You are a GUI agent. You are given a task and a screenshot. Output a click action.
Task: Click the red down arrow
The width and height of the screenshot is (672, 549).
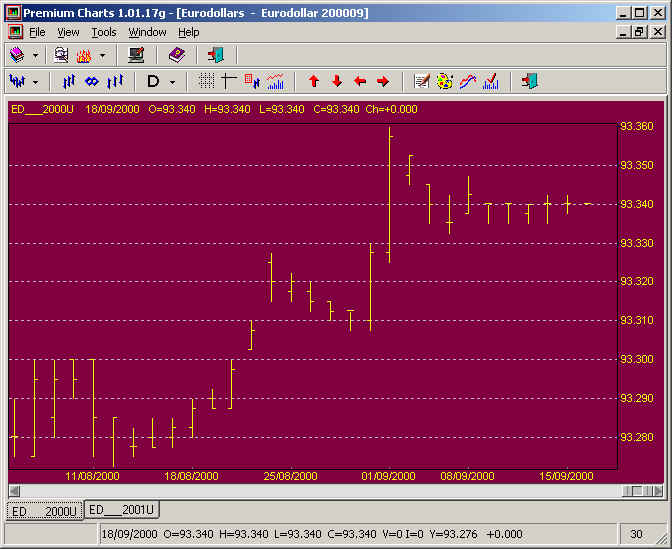(x=337, y=81)
